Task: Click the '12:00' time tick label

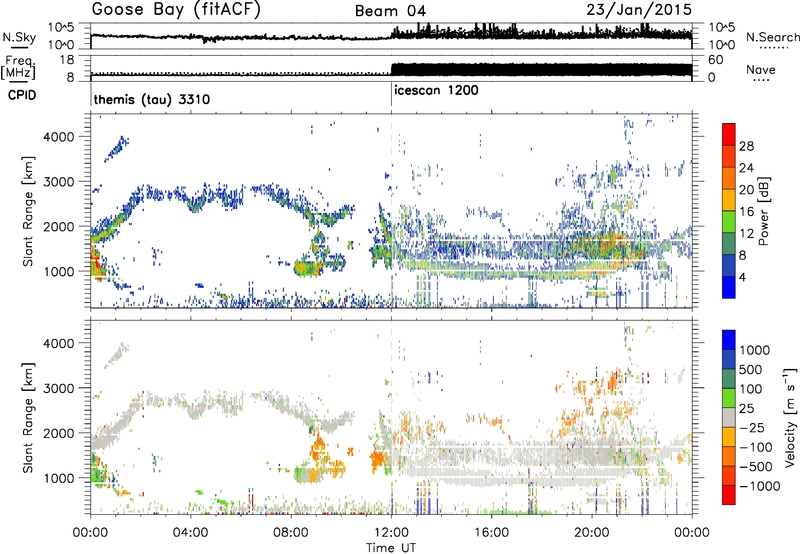Action: click(391, 533)
